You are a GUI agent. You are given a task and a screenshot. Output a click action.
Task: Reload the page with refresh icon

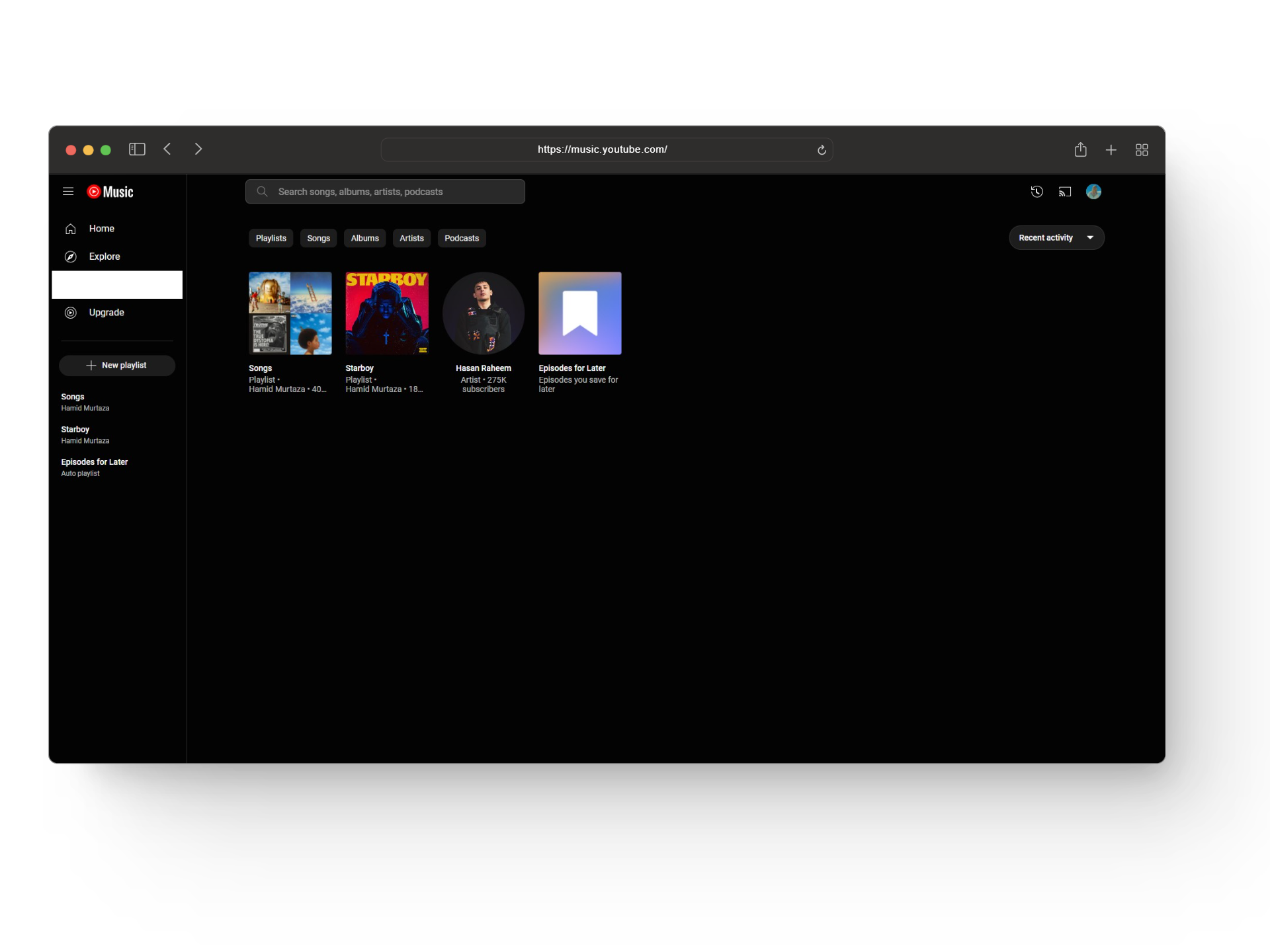pyautogui.click(x=822, y=150)
